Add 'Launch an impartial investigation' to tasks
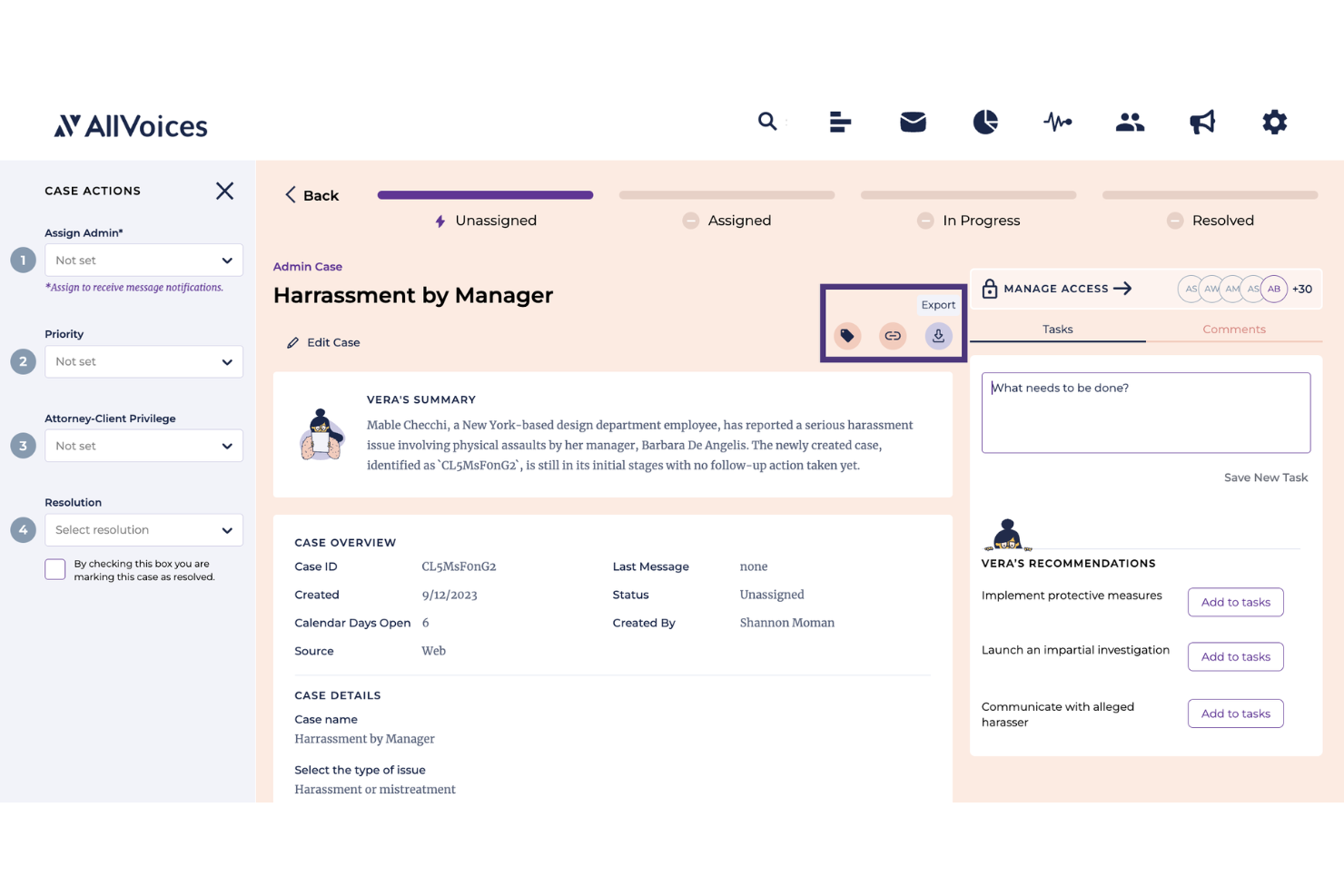 pyautogui.click(x=1235, y=656)
